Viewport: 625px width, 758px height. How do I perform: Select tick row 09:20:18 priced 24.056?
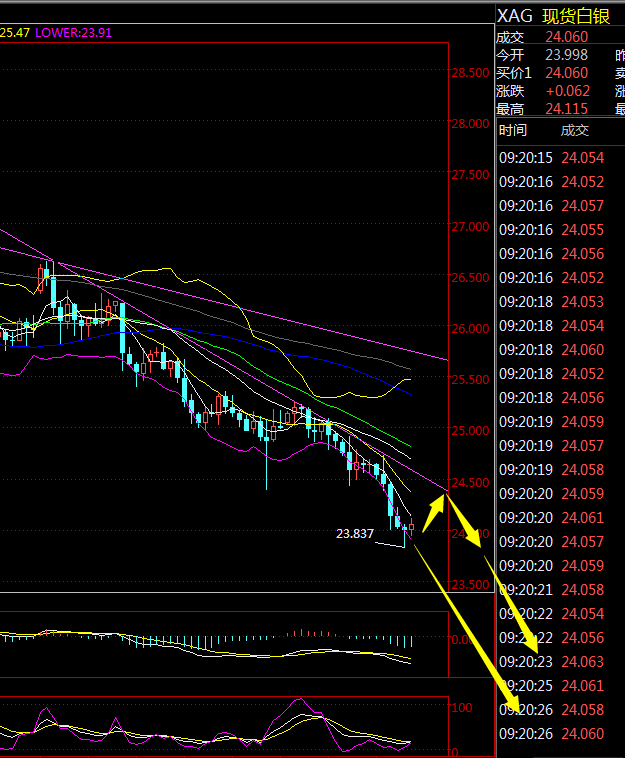[552, 398]
